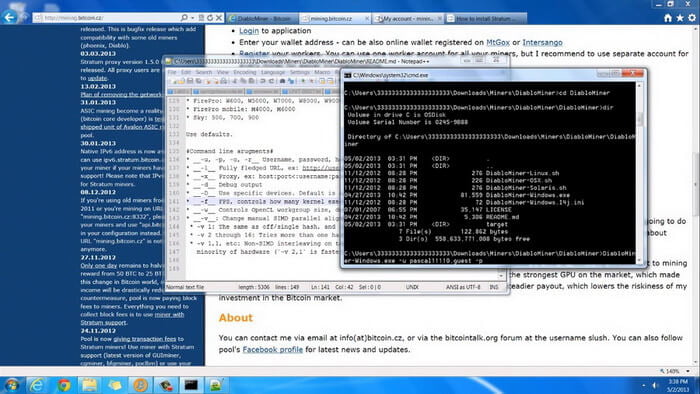Viewport: 700px width, 394px height.
Task: Click DiabloMiner-Windows.exe line in cmd output
Action: [457, 195]
